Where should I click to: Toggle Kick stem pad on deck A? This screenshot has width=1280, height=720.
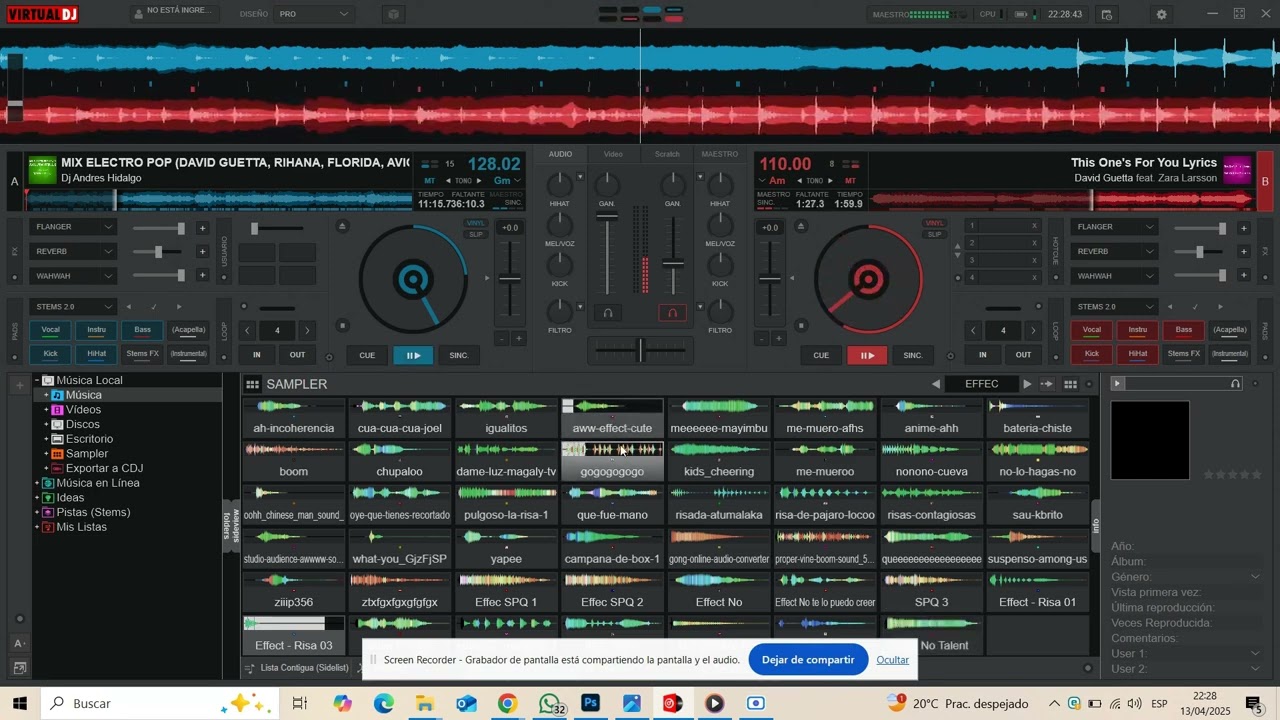click(50, 354)
